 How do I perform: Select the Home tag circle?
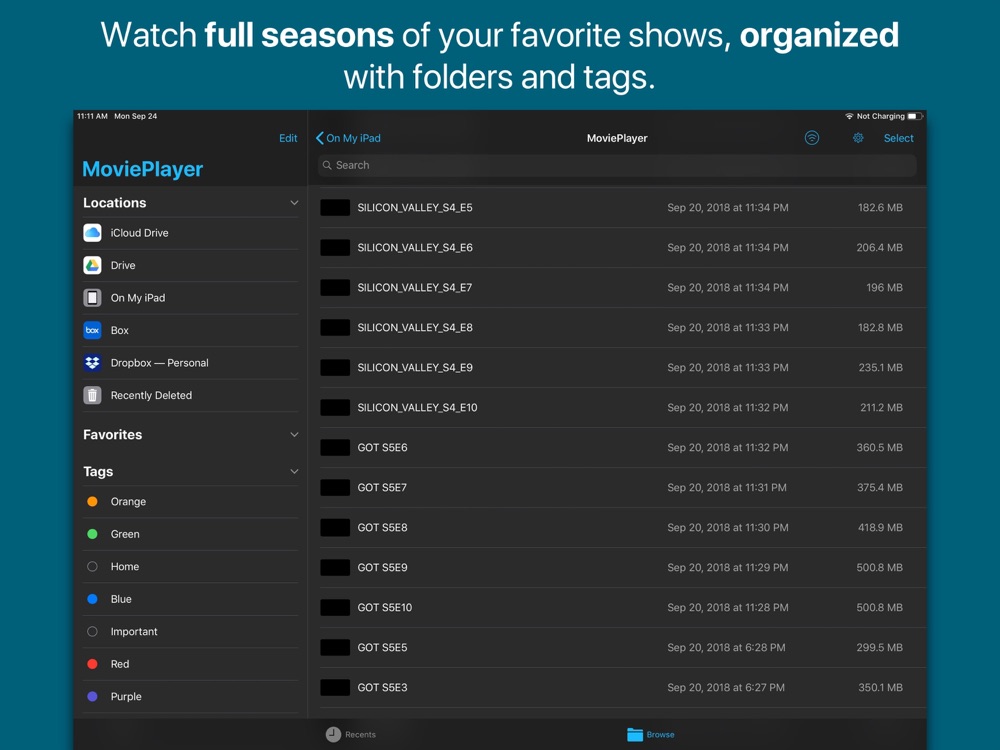pos(92,567)
